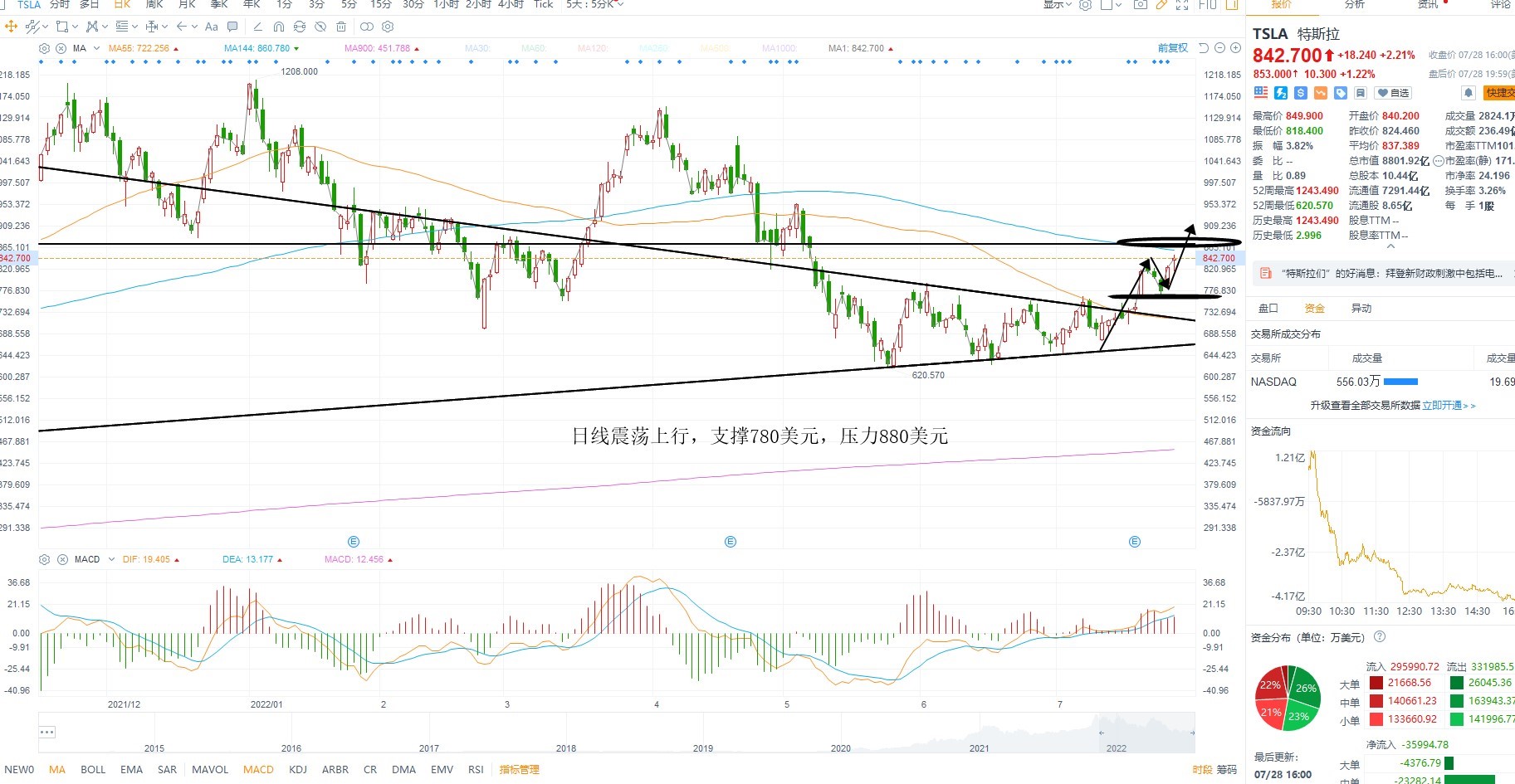This screenshot has width=1515, height=784.
Task: Toggle the KDJ sub-indicator
Action: (x=298, y=769)
